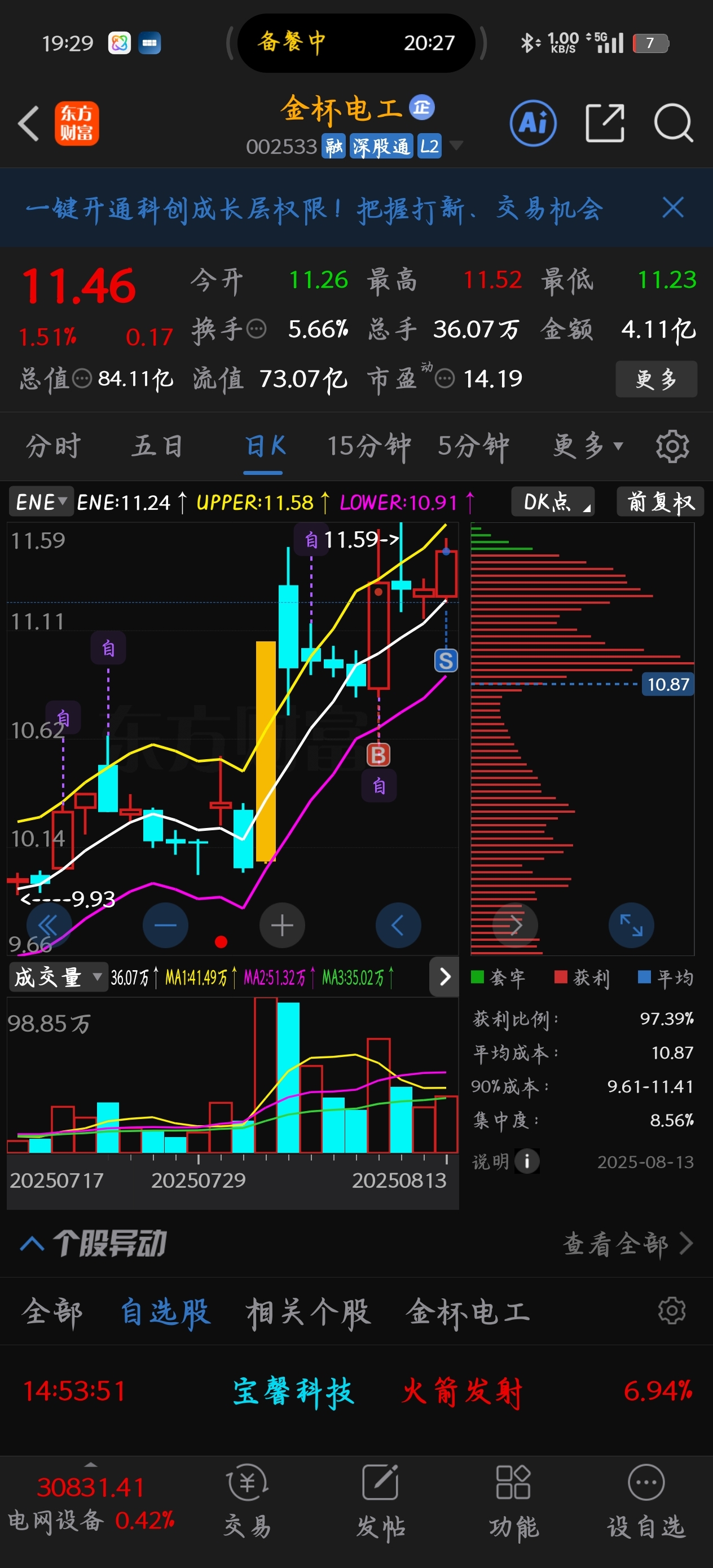This screenshot has width=713, height=1568.
Task: Tap the 14:53:51 event time
Action: click(74, 1391)
